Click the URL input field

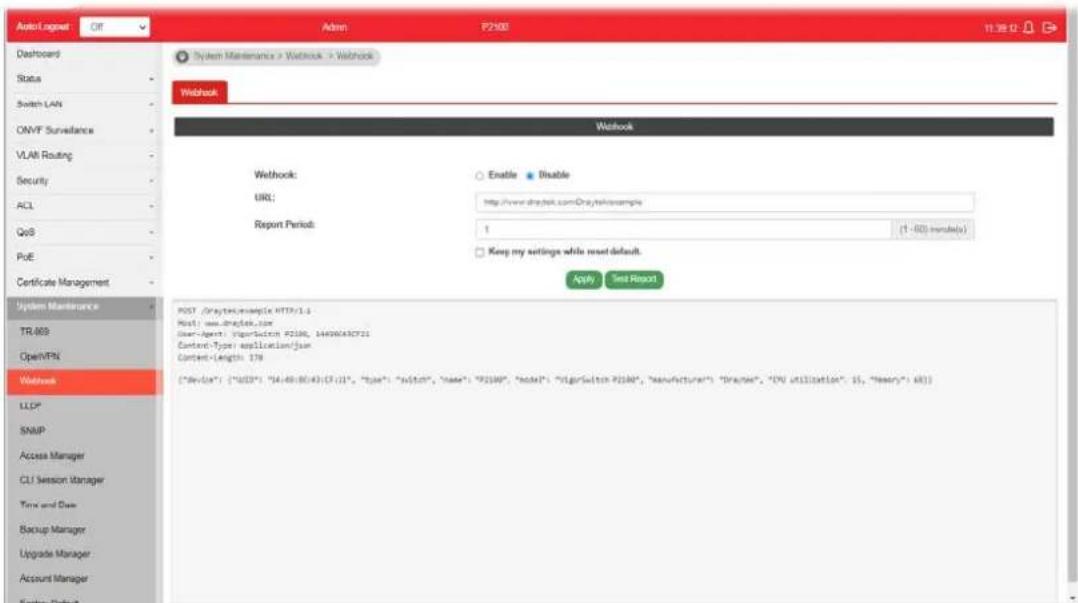point(725,202)
